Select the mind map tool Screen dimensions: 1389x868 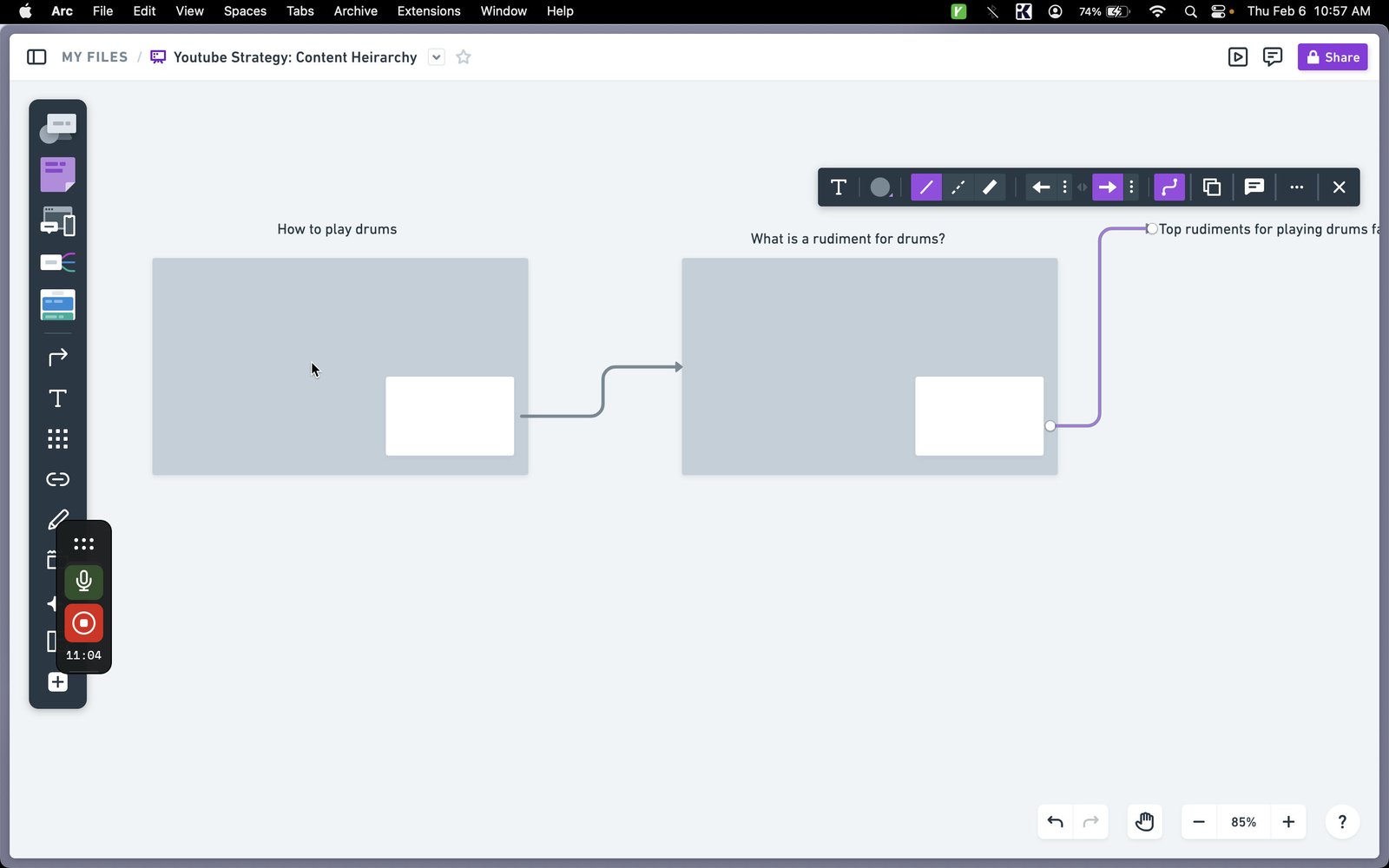tap(57, 262)
